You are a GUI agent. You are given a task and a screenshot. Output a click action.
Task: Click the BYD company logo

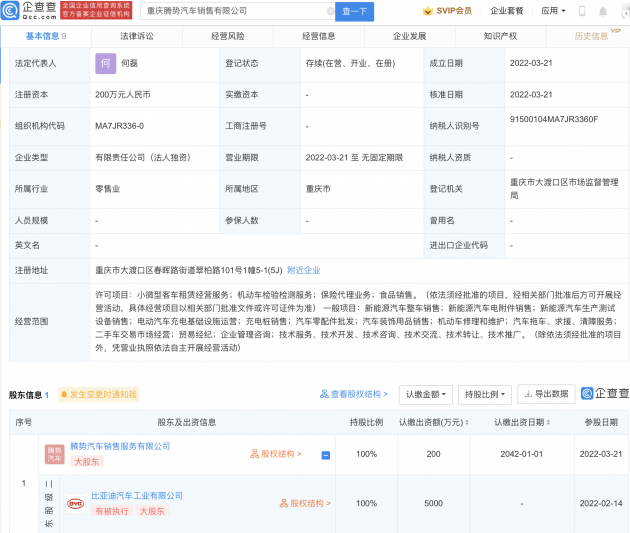point(76,503)
